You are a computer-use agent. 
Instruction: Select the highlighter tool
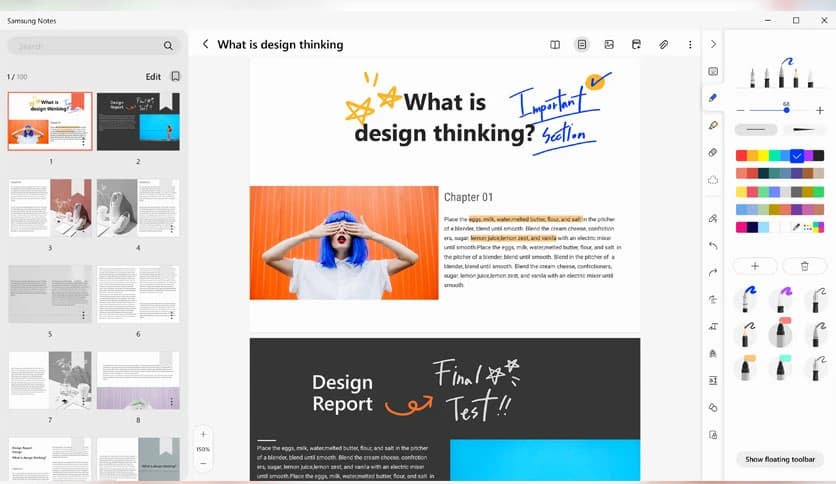pyautogui.click(x=713, y=125)
